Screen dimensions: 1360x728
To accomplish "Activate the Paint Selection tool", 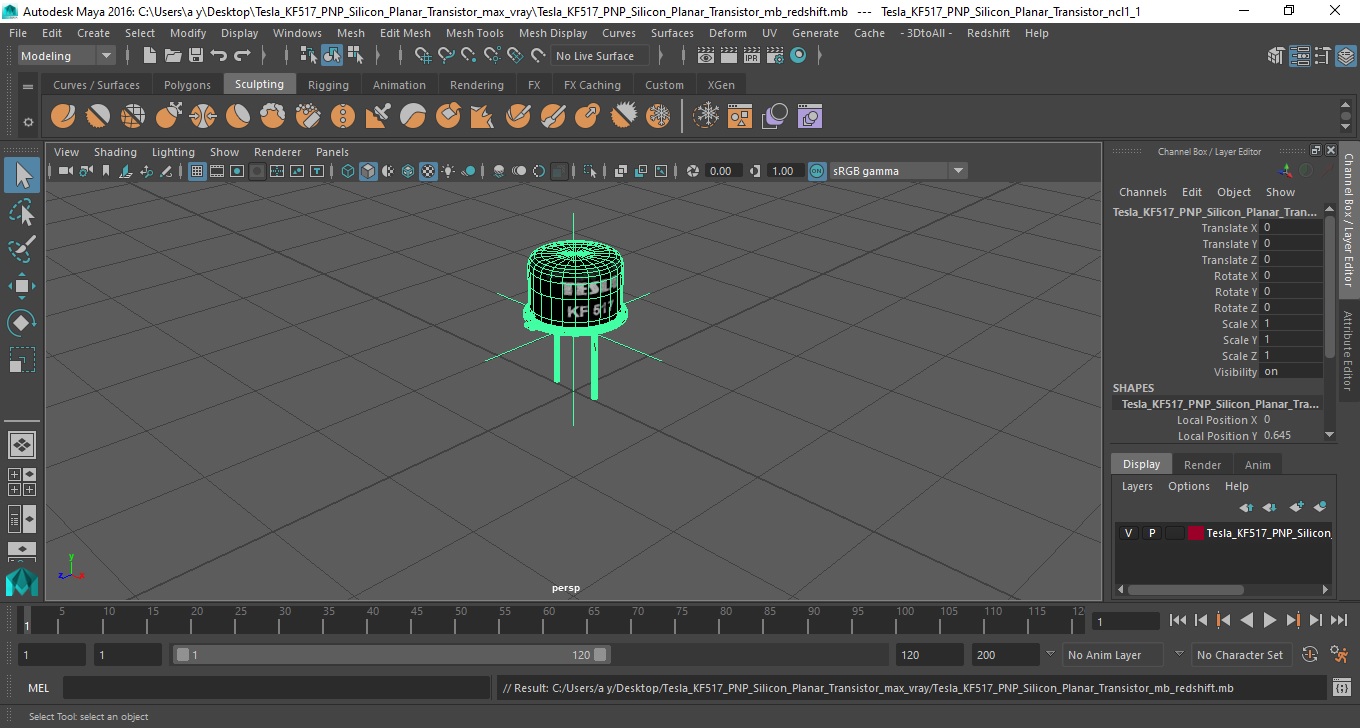I will pyautogui.click(x=22, y=249).
